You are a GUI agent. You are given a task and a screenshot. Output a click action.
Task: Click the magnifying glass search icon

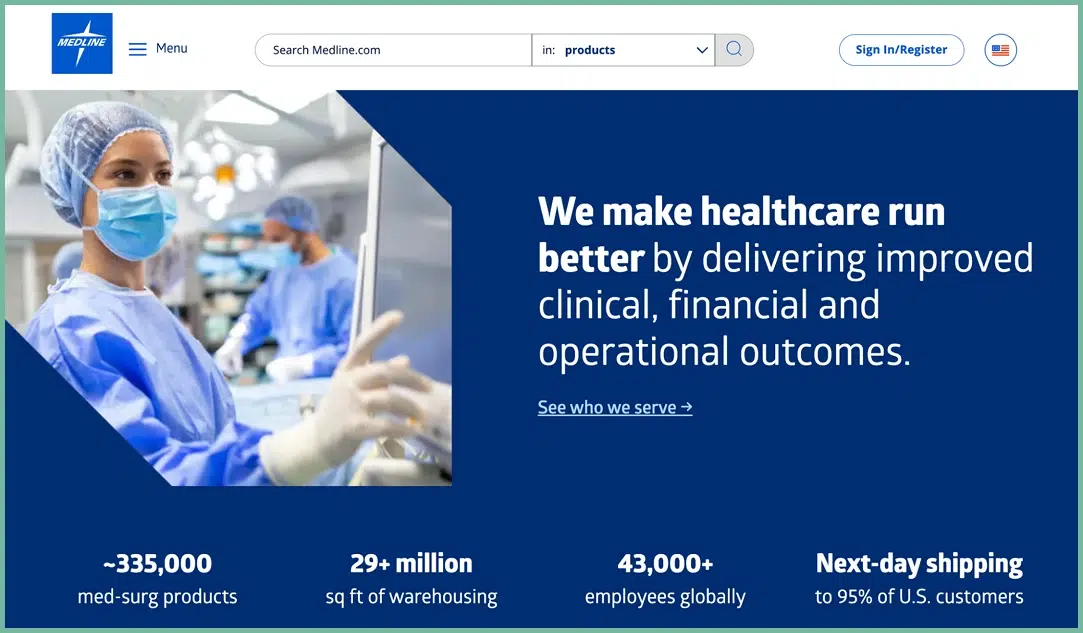point(734,49)
